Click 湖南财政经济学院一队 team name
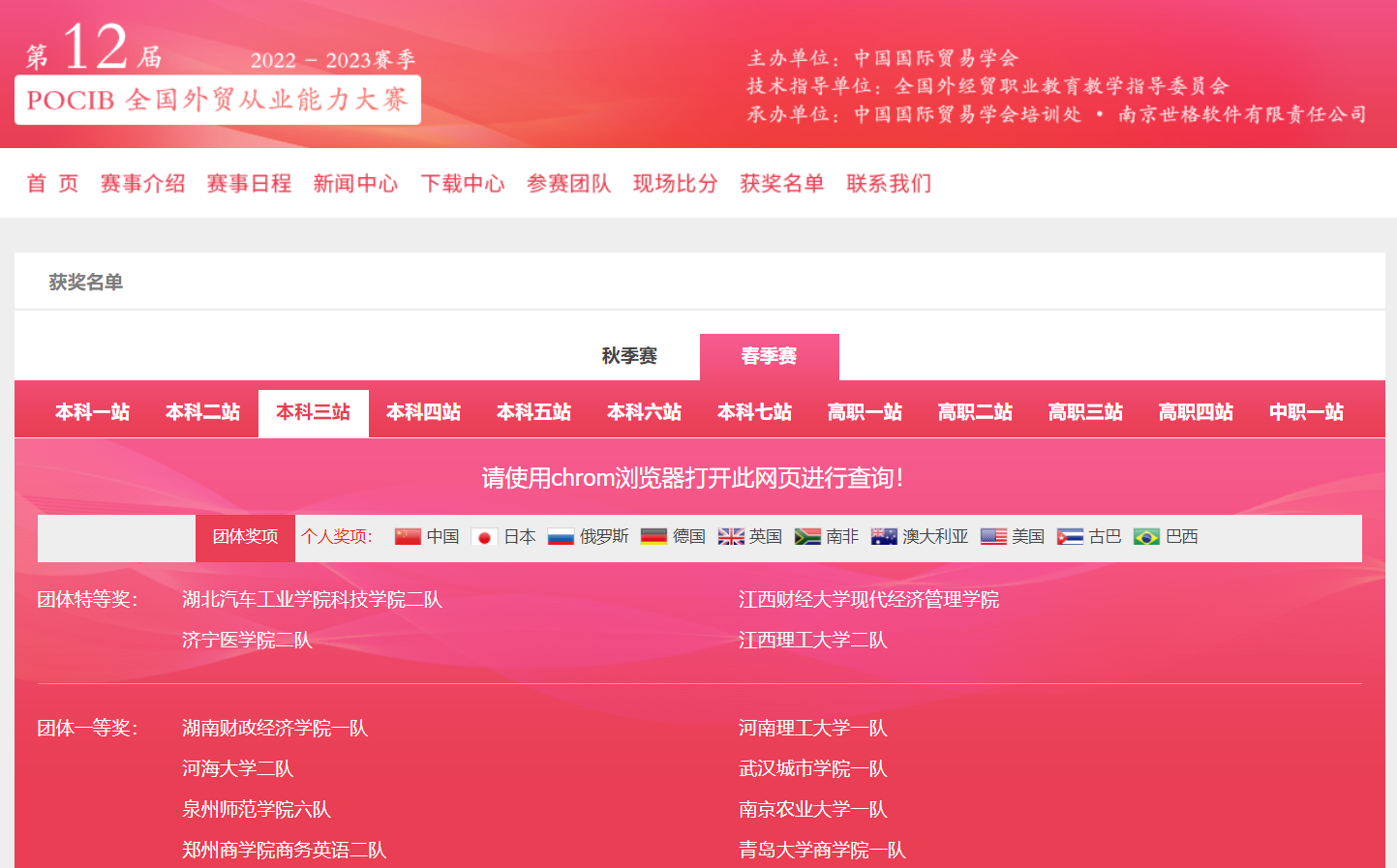 tap(275, 729)
